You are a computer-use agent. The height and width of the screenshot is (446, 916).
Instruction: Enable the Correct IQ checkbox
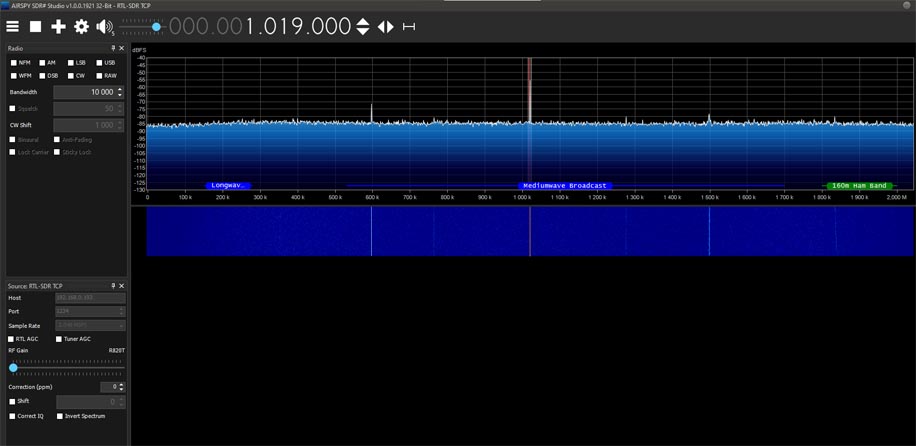coord(12,416)
